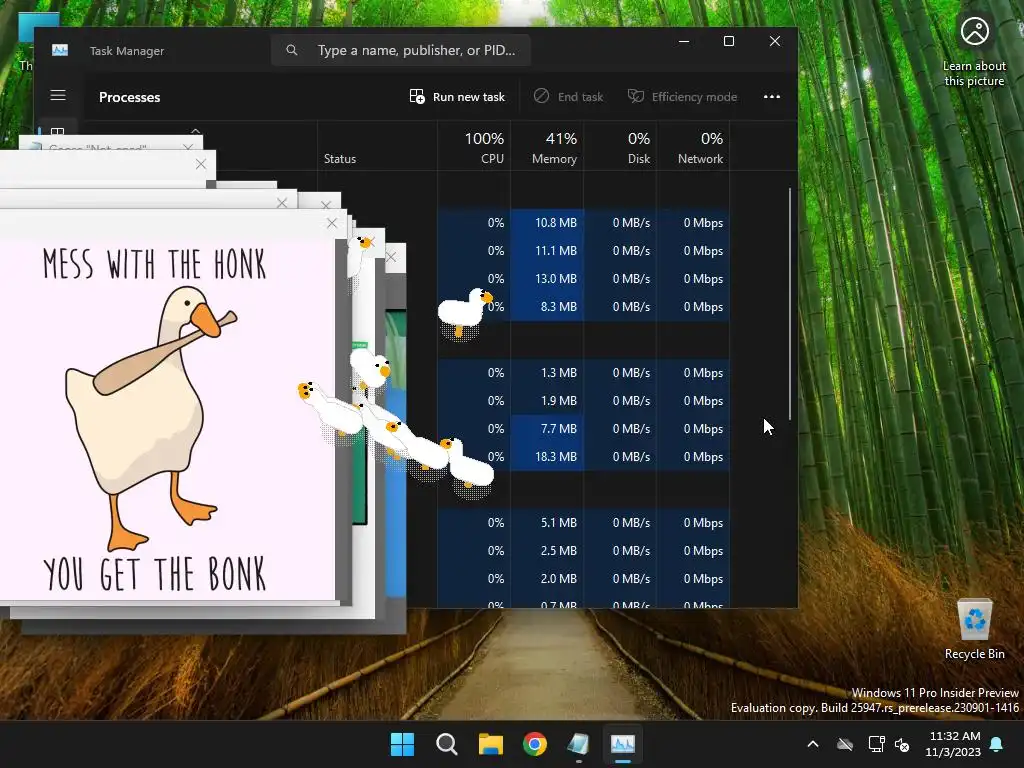Viewport: 1024px width, 768px height.
Task: Select the row with 13.0 MB memory
Action: pyautogui.click(x=583, y=279)
